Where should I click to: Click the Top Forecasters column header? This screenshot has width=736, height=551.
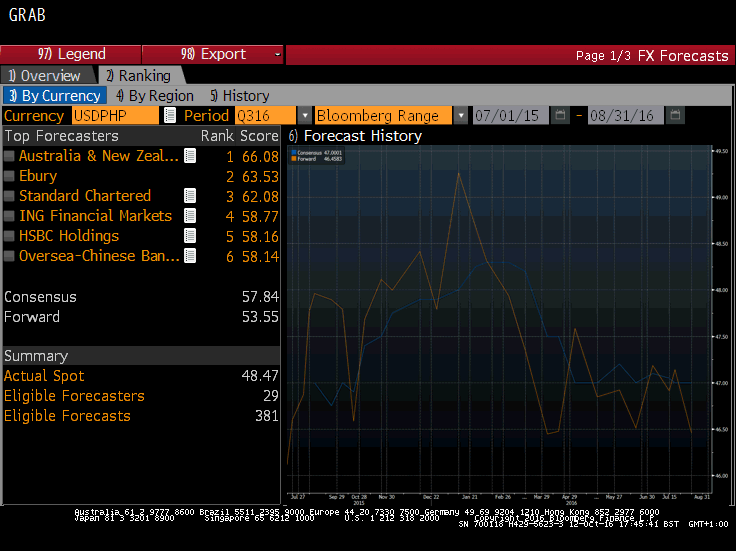click(x=61, y=136)
